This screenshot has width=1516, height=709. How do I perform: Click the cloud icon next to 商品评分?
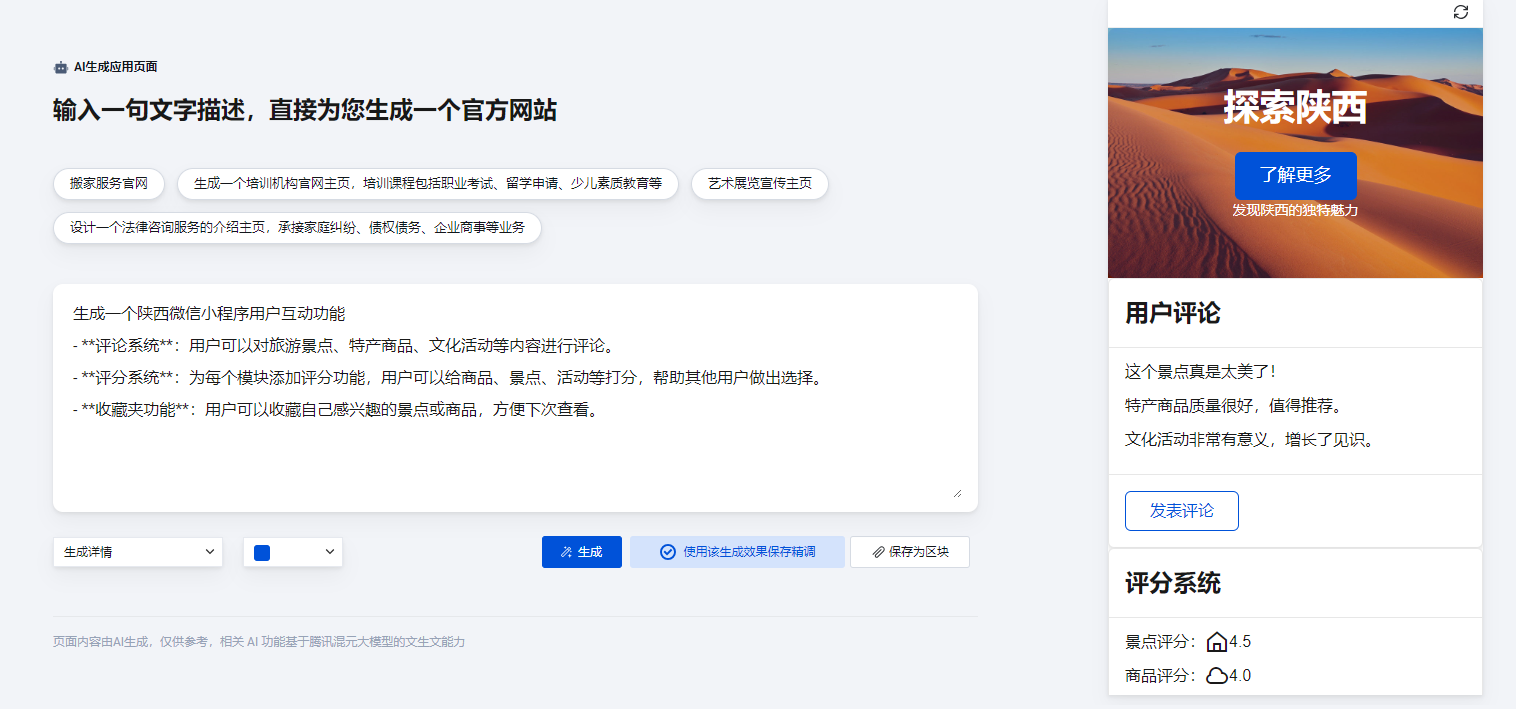coord(1217,676)
